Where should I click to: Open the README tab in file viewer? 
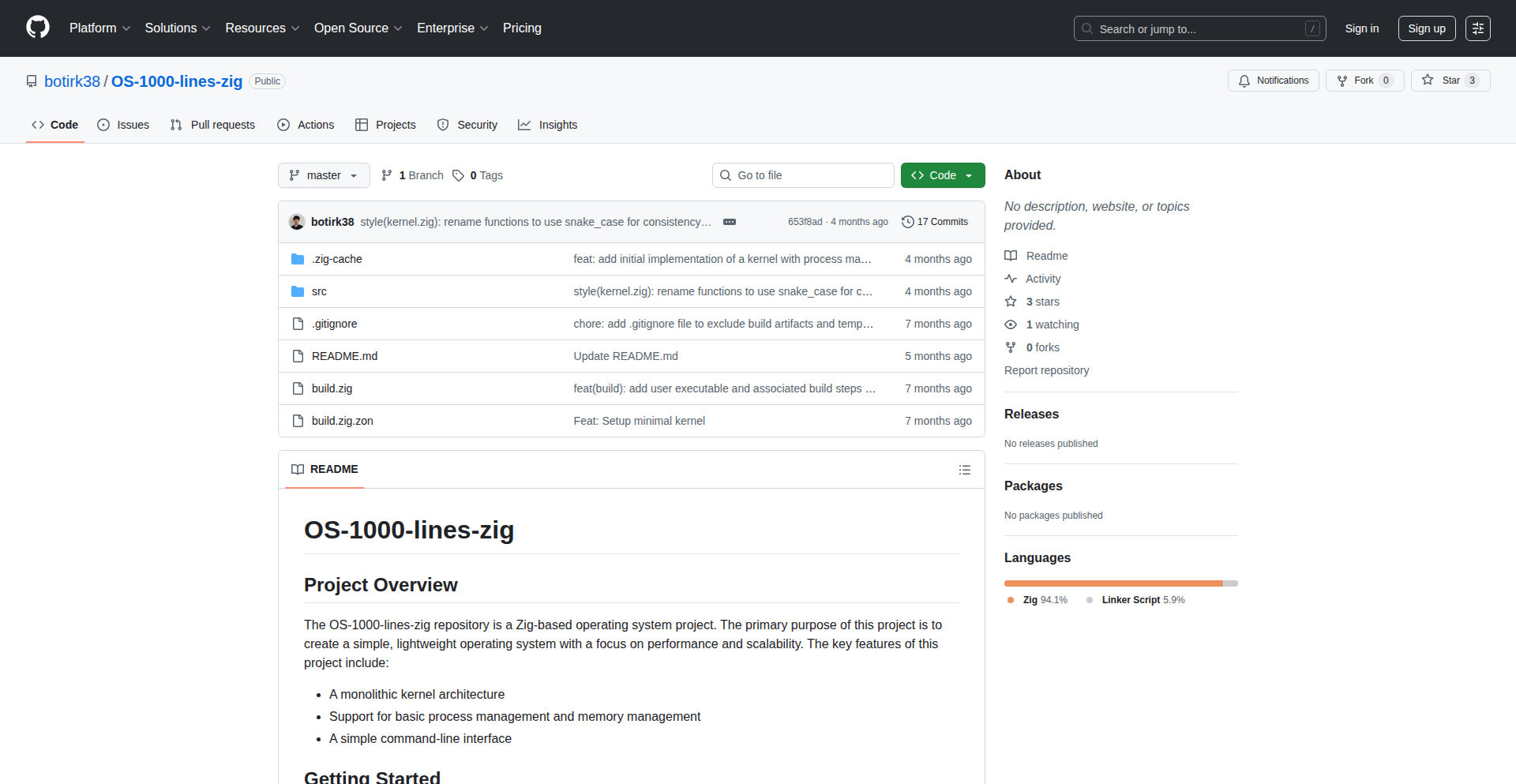325,469
